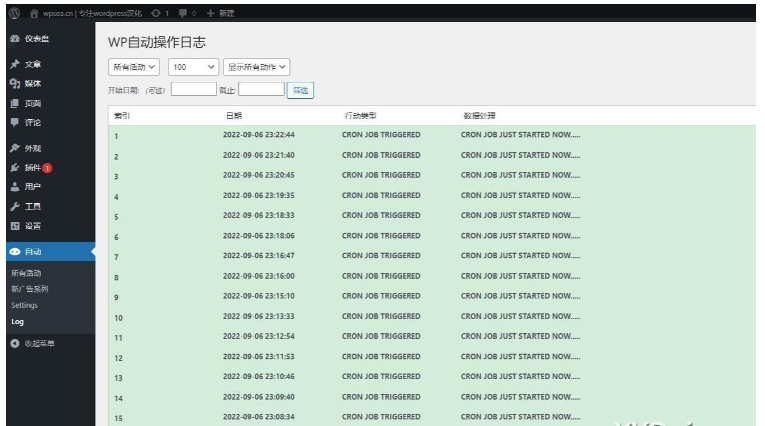This screenshot has height=426, width=765.
Task: Click 收起菜单 to collapse the sidebar
Action: (x=38, y=345)
